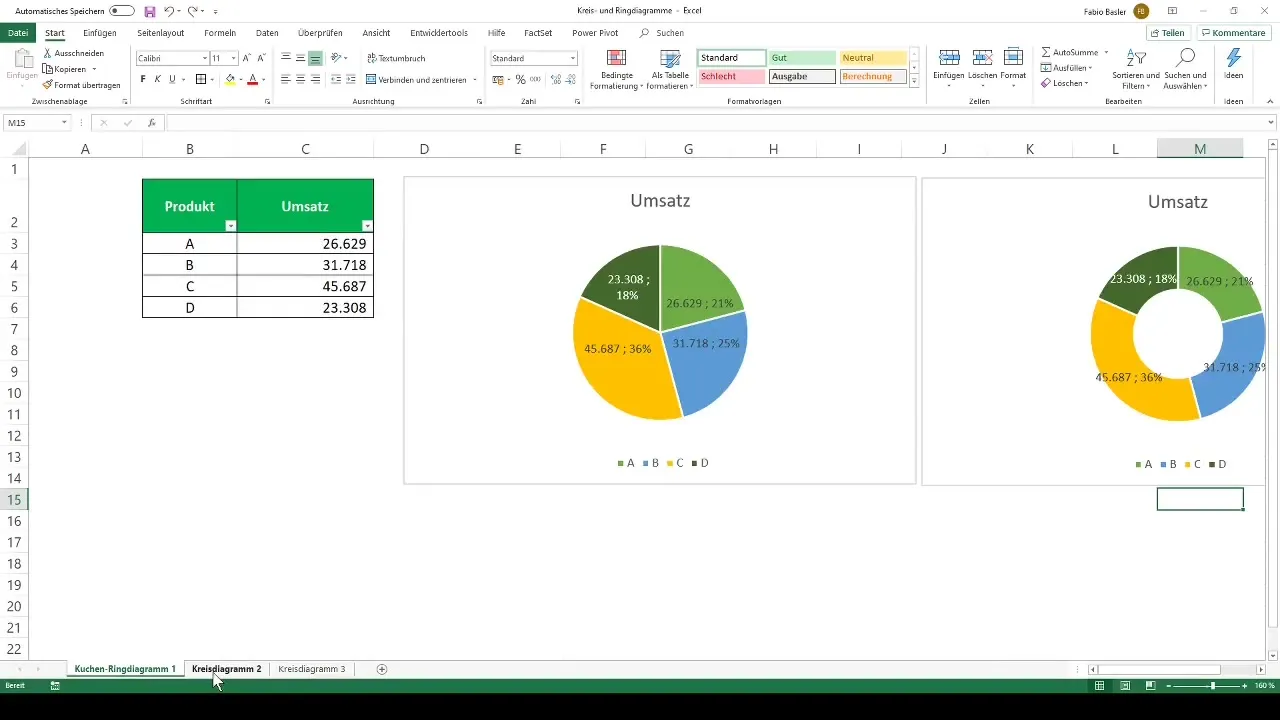Click the AutoSumme sigma icon

1046,51
